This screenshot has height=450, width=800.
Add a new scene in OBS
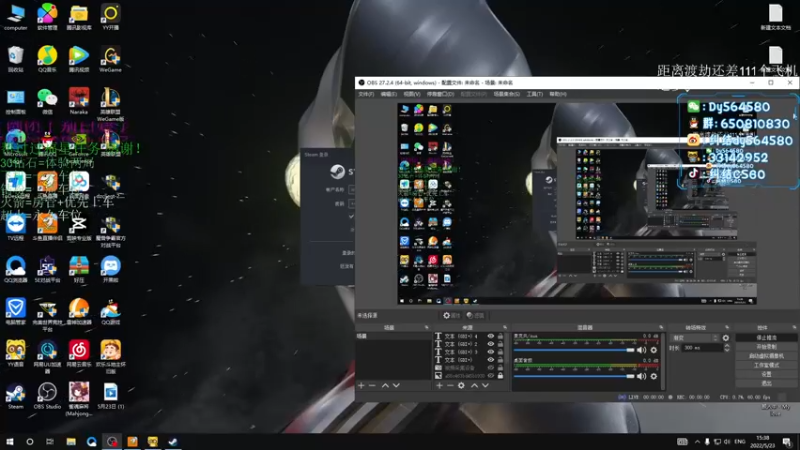361,386
